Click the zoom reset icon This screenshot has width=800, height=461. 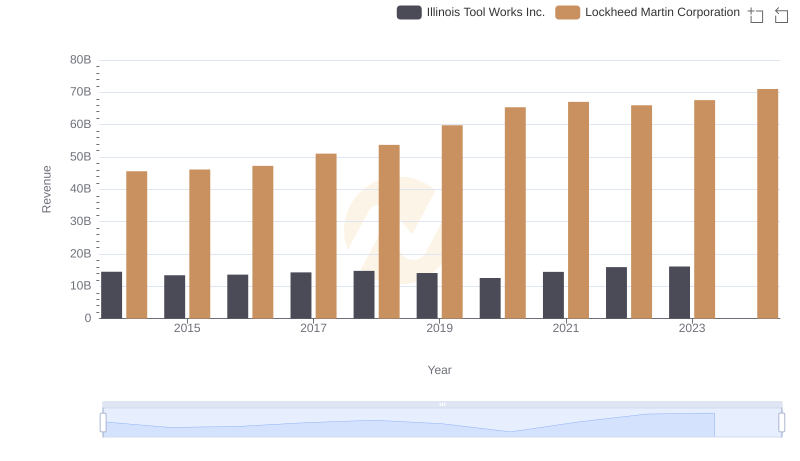tap(781, 15)
